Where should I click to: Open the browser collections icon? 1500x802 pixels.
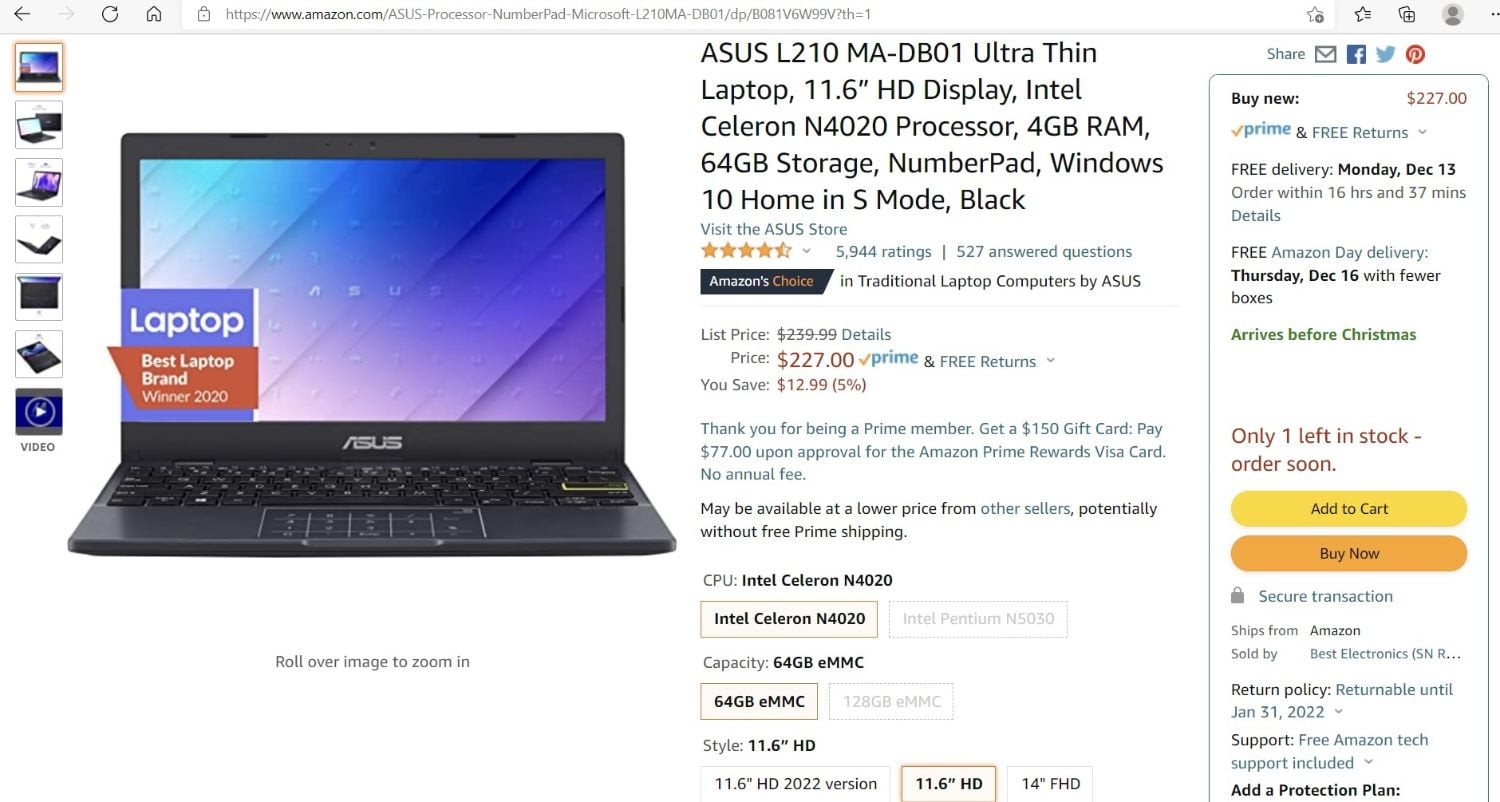coord(1406,14)
